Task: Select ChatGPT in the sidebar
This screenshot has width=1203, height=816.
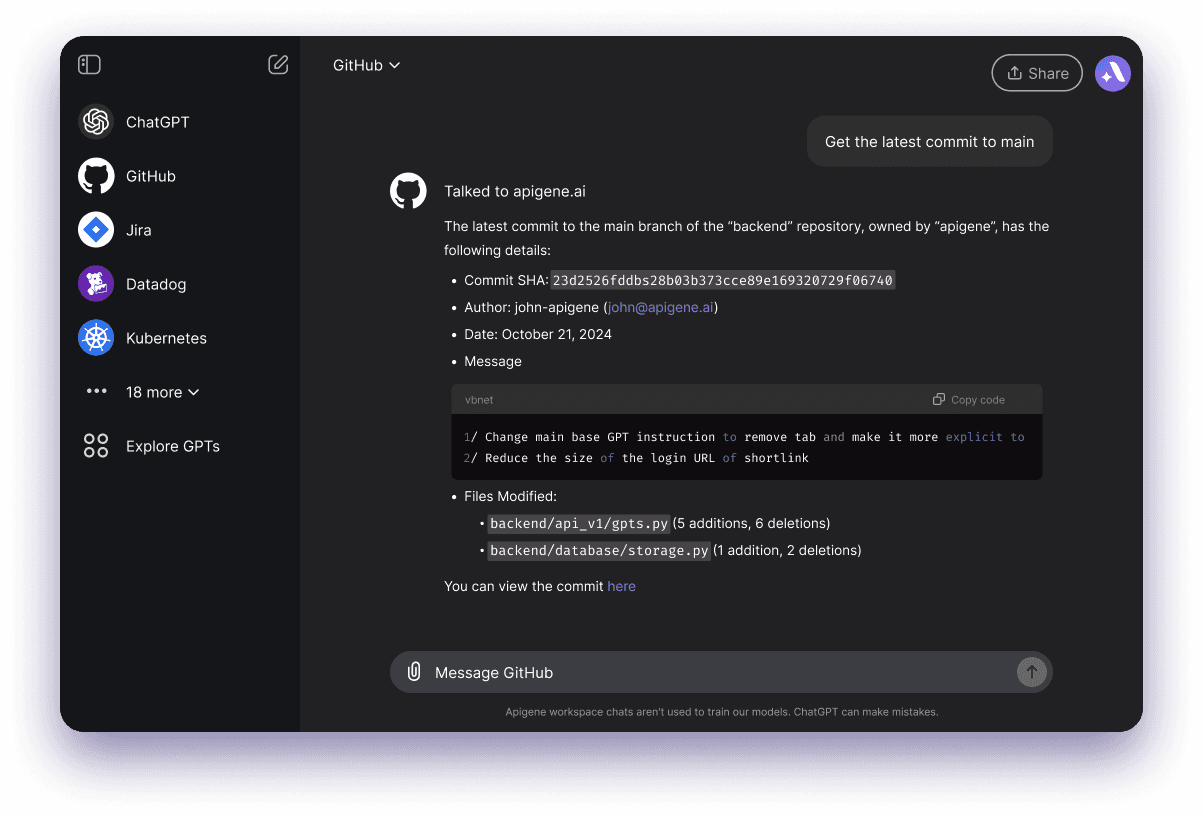Action: pos(158,122)
